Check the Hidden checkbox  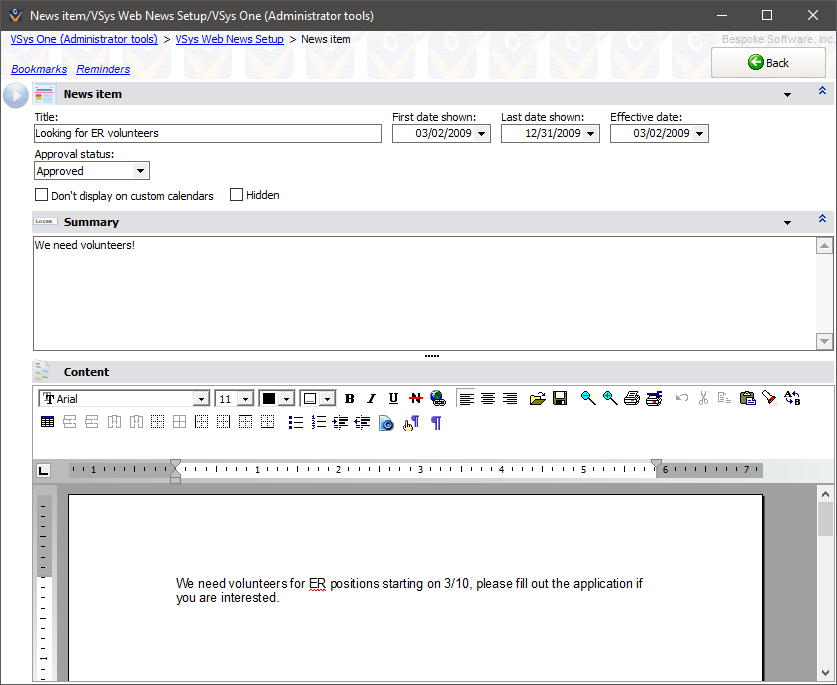(237, 195)
